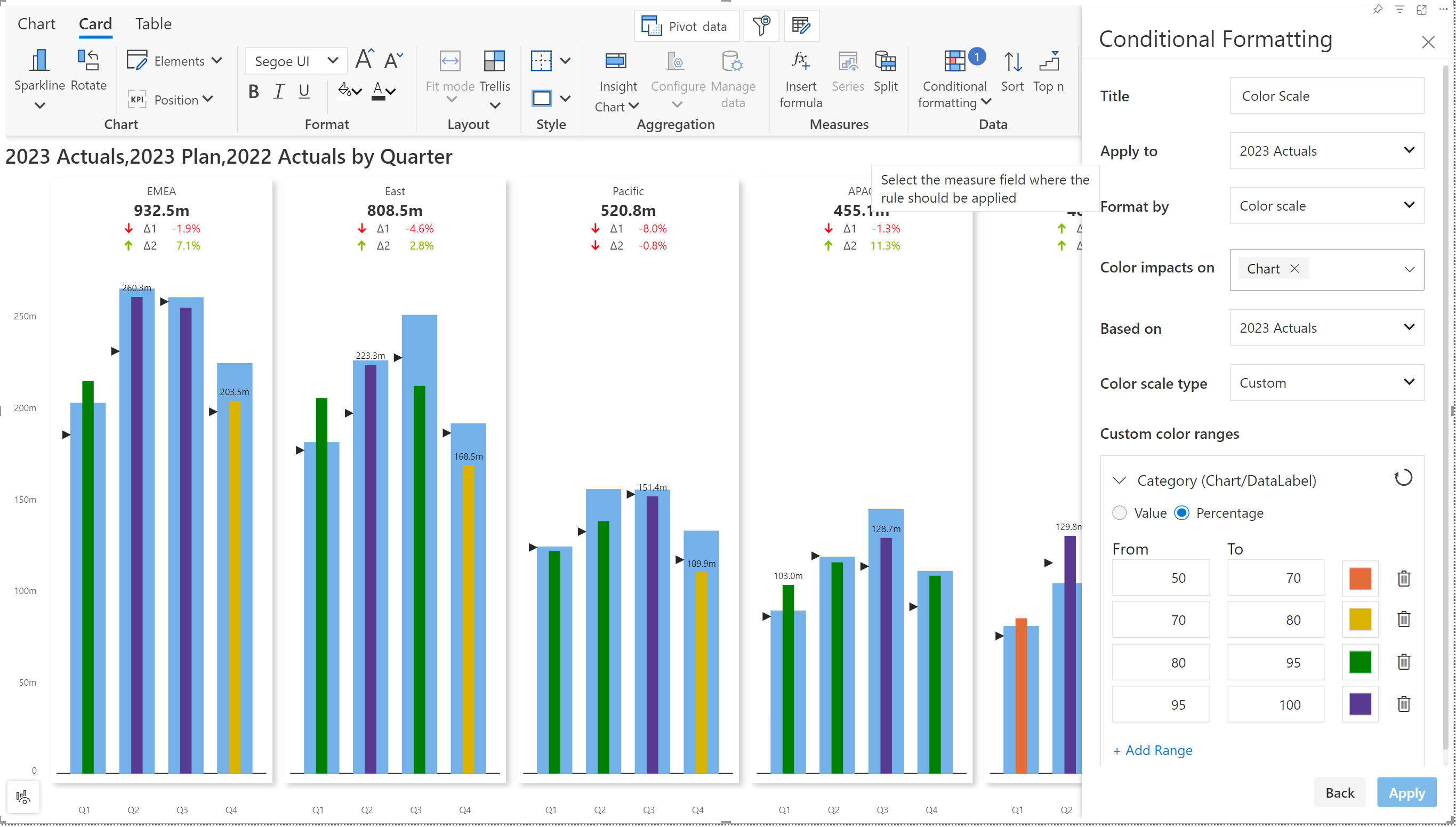Click the Split measures icon
The image size is (1456, 827).
click(884, 61)
